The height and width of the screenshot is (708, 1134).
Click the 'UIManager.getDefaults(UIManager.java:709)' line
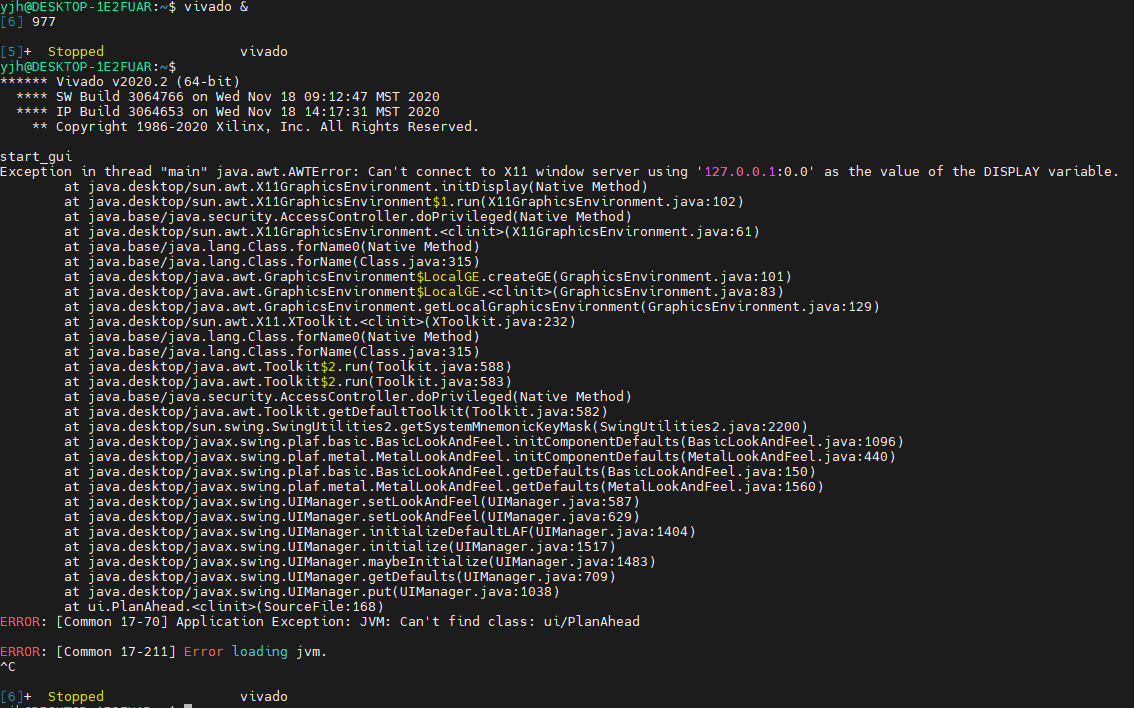pyautogui.click(x=340, y=576)
